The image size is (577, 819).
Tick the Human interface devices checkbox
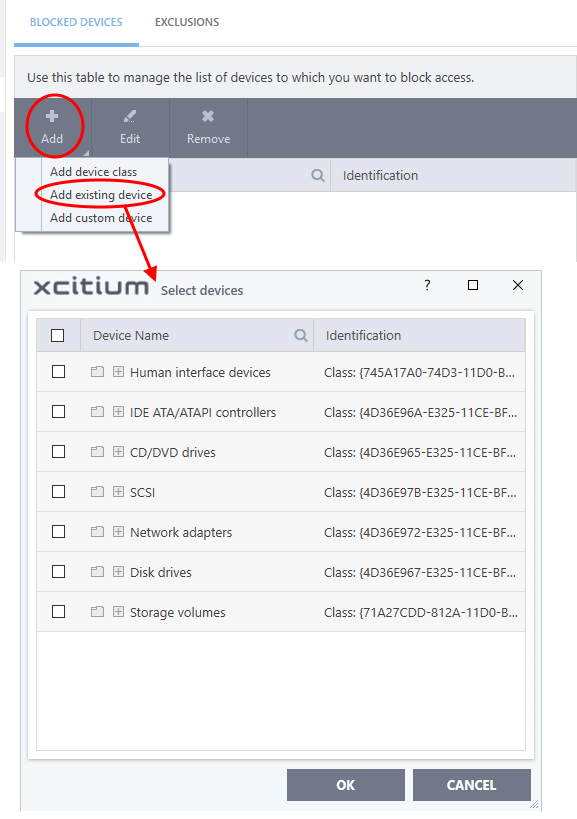click(x=58, y=372)
